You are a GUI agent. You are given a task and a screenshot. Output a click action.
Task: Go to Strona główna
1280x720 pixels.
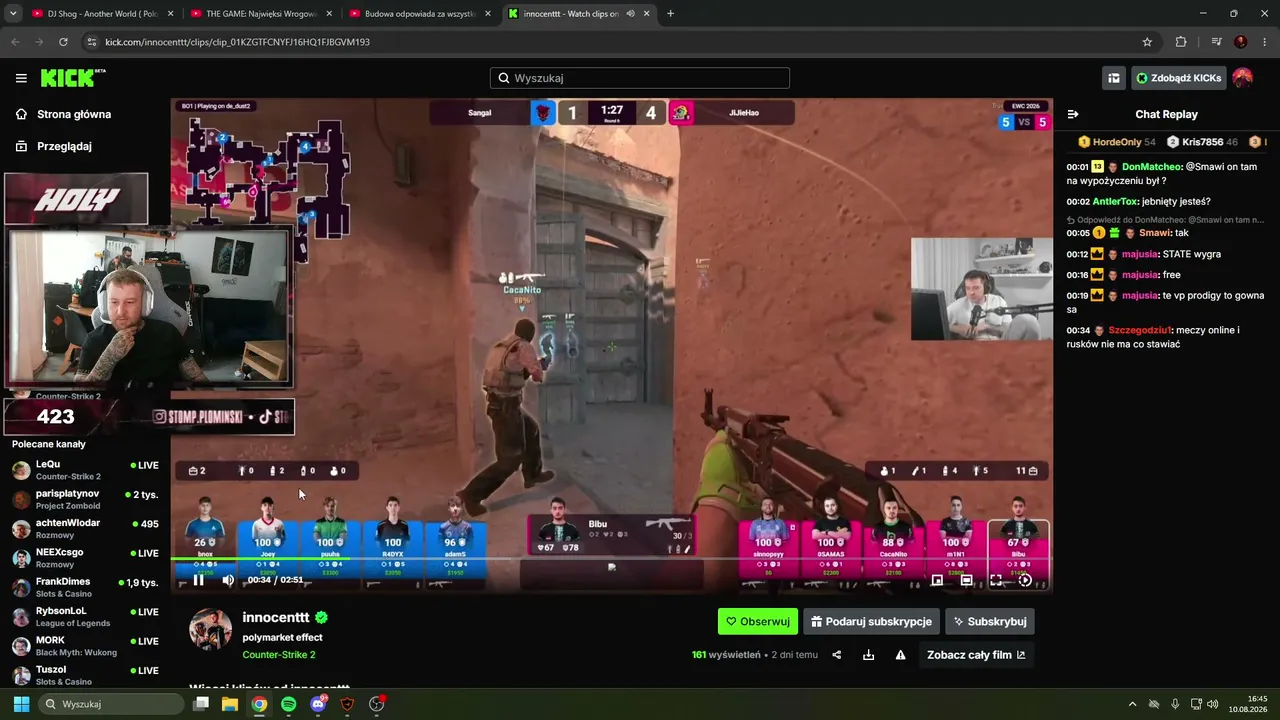click(x=74, y=114)
